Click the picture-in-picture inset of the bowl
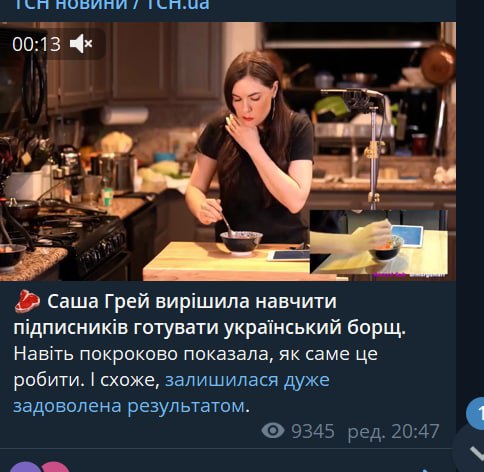The width and height of the screenshot is (484, 472). pos(379,242)
